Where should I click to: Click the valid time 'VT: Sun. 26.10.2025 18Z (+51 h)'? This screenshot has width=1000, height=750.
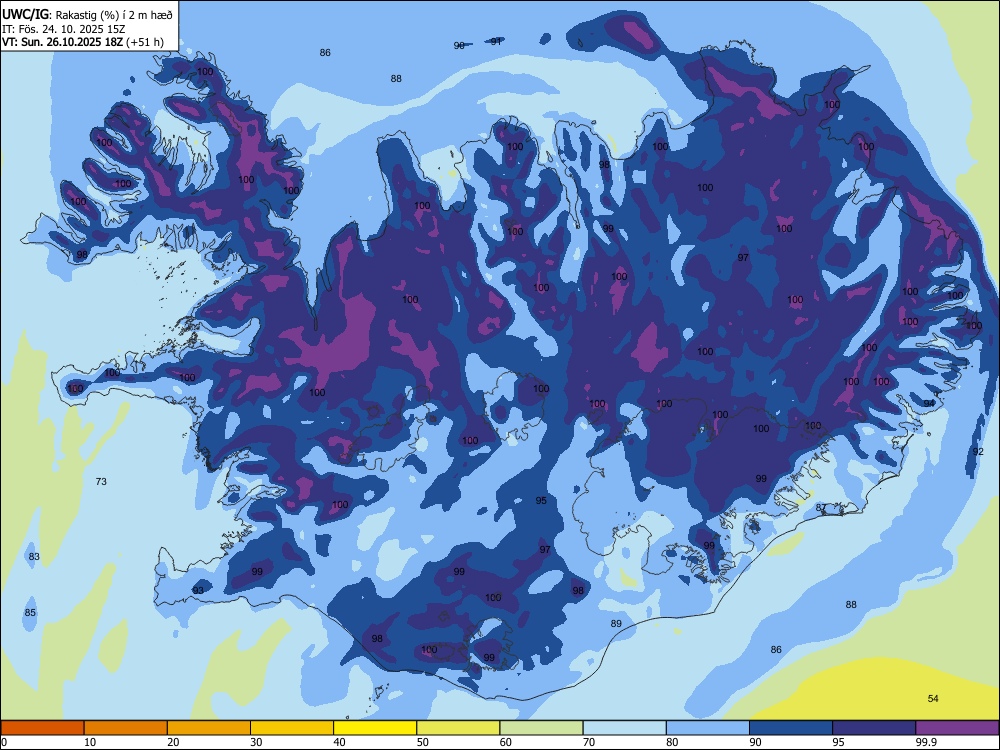pyautogui.click(x=82, y=42)
